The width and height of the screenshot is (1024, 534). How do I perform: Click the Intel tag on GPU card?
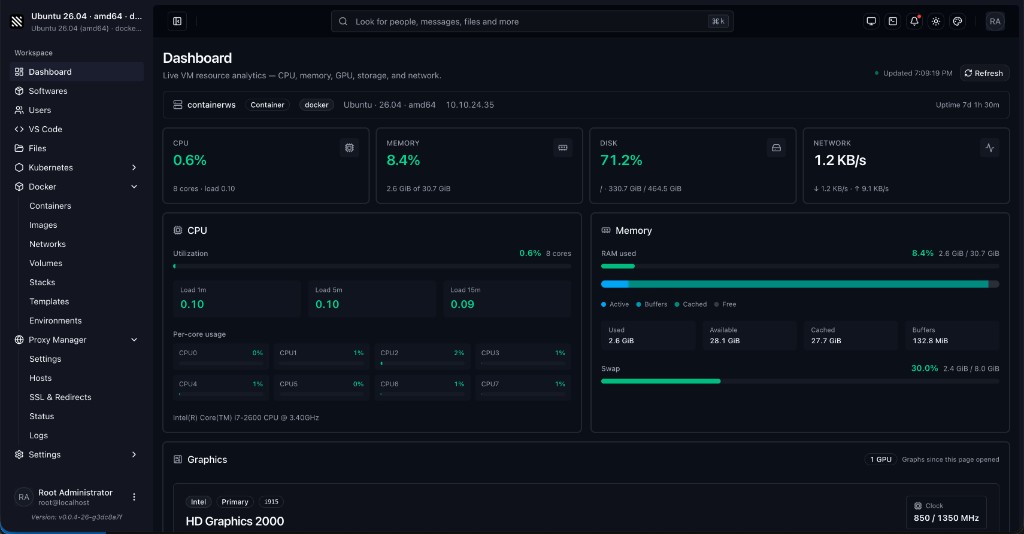coord(199,502)
